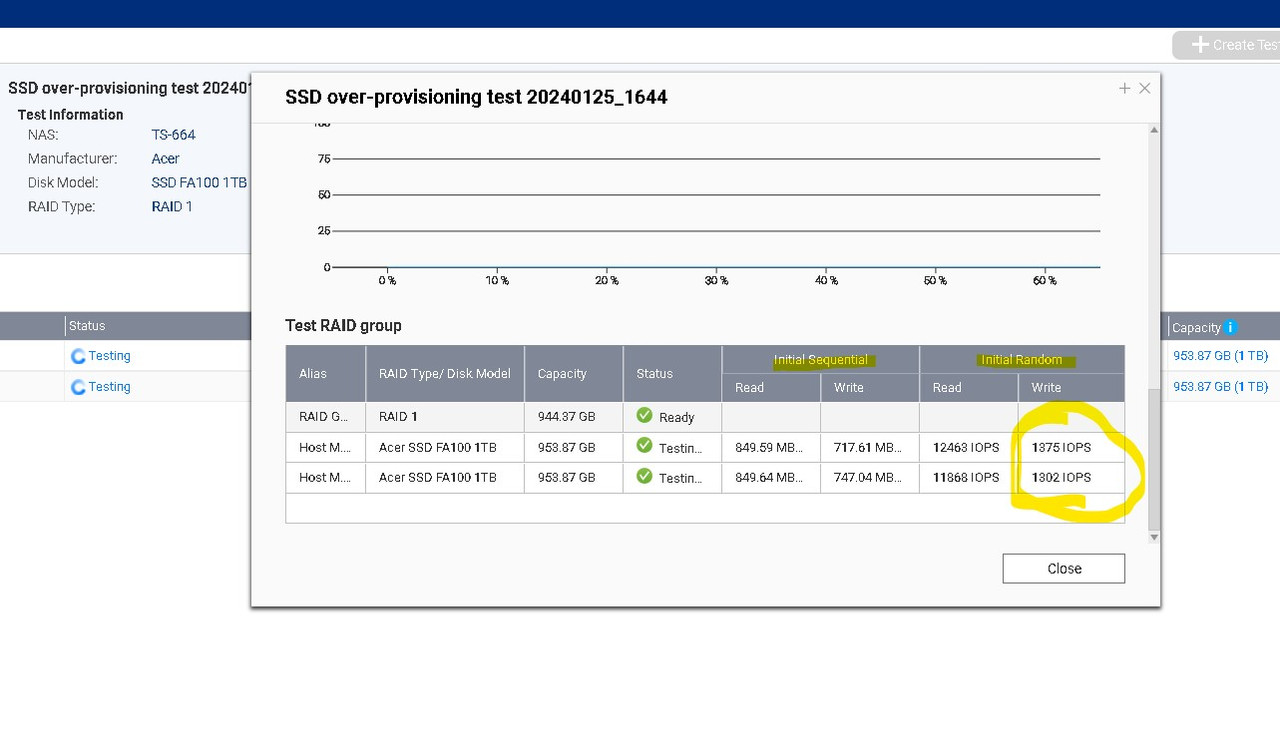The image size is (1280, 738).
Task: Click the first Testing status link
Action: click(109, 355)
